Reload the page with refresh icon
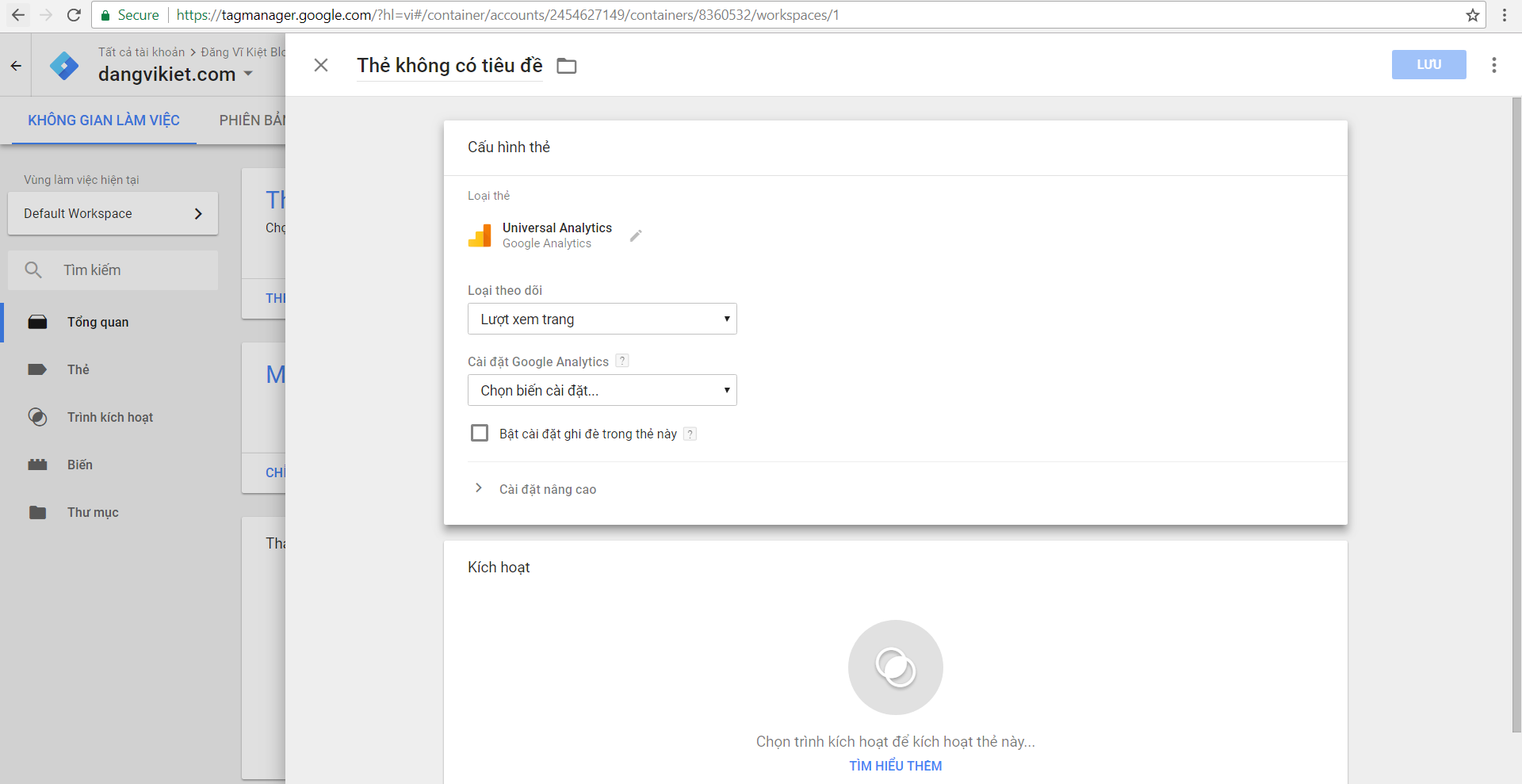This screenshot has height=784, width=1522. point(74,15)
